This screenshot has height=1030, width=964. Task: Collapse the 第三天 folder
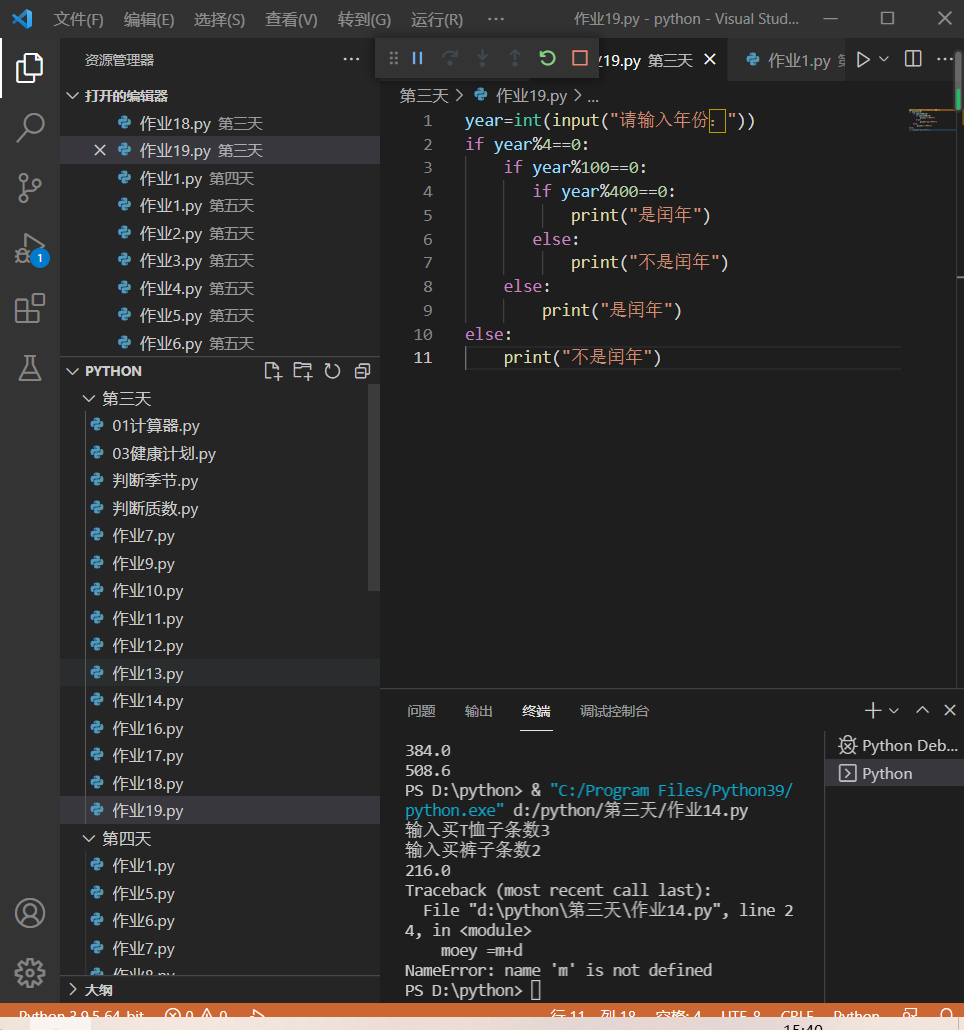point(89,399)
